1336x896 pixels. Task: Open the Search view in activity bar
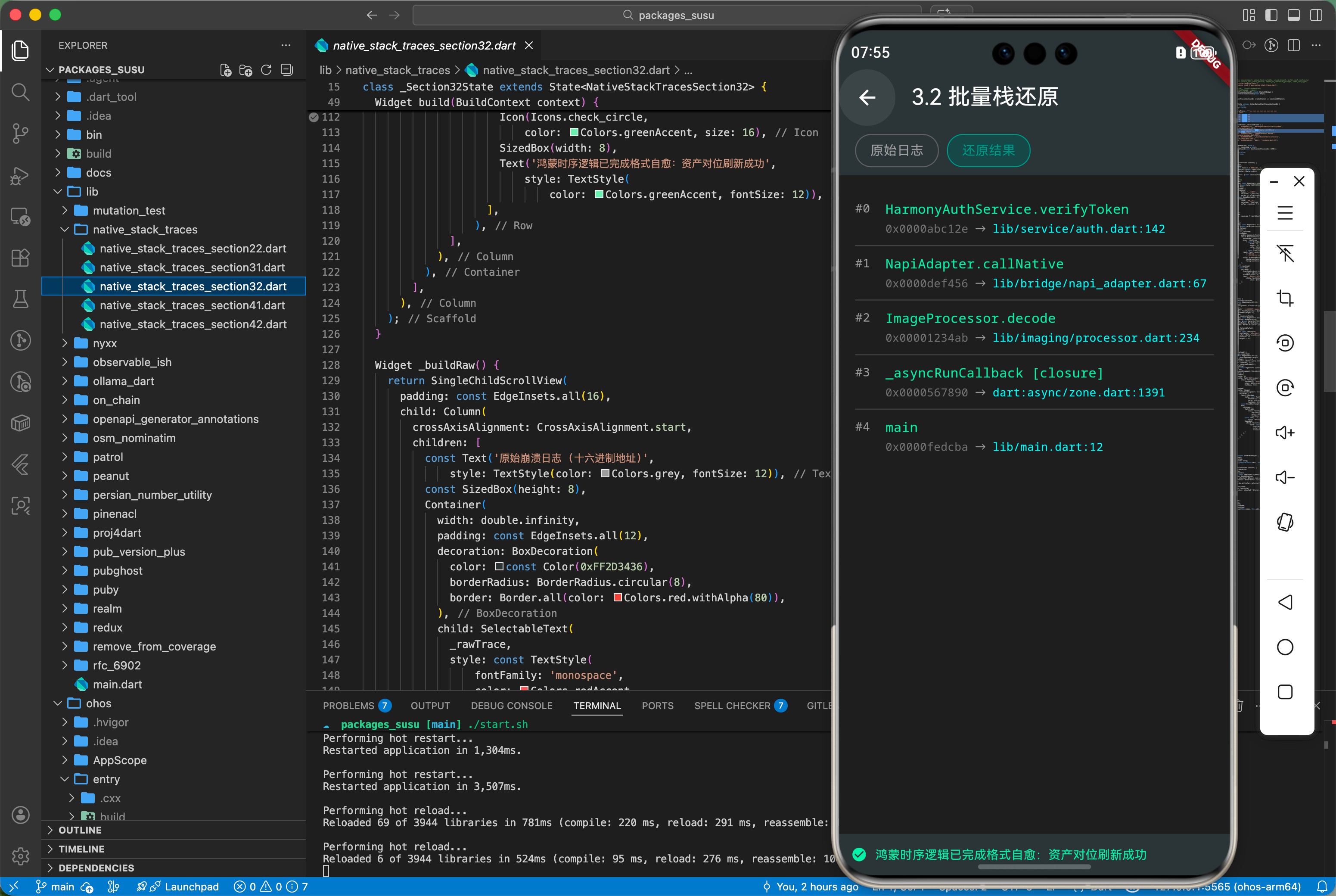[21, 91]
